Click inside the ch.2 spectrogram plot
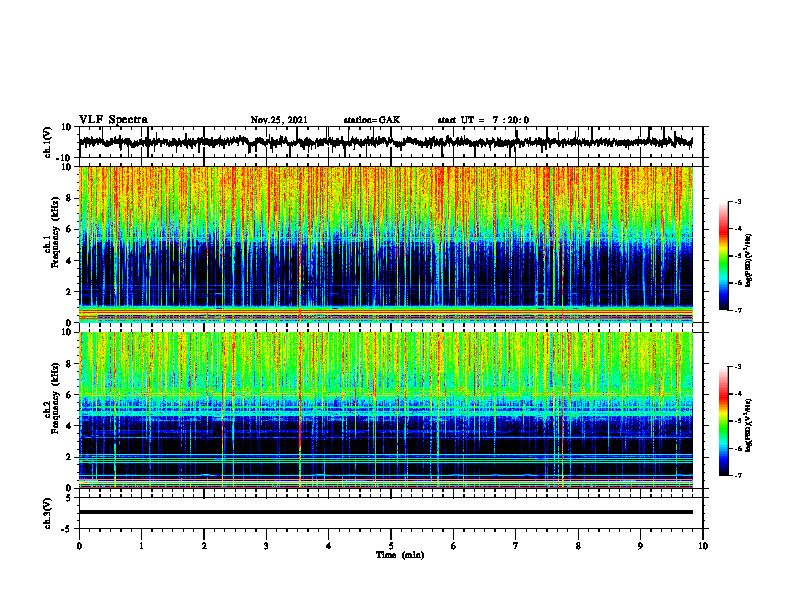 [x=386, y=410]
